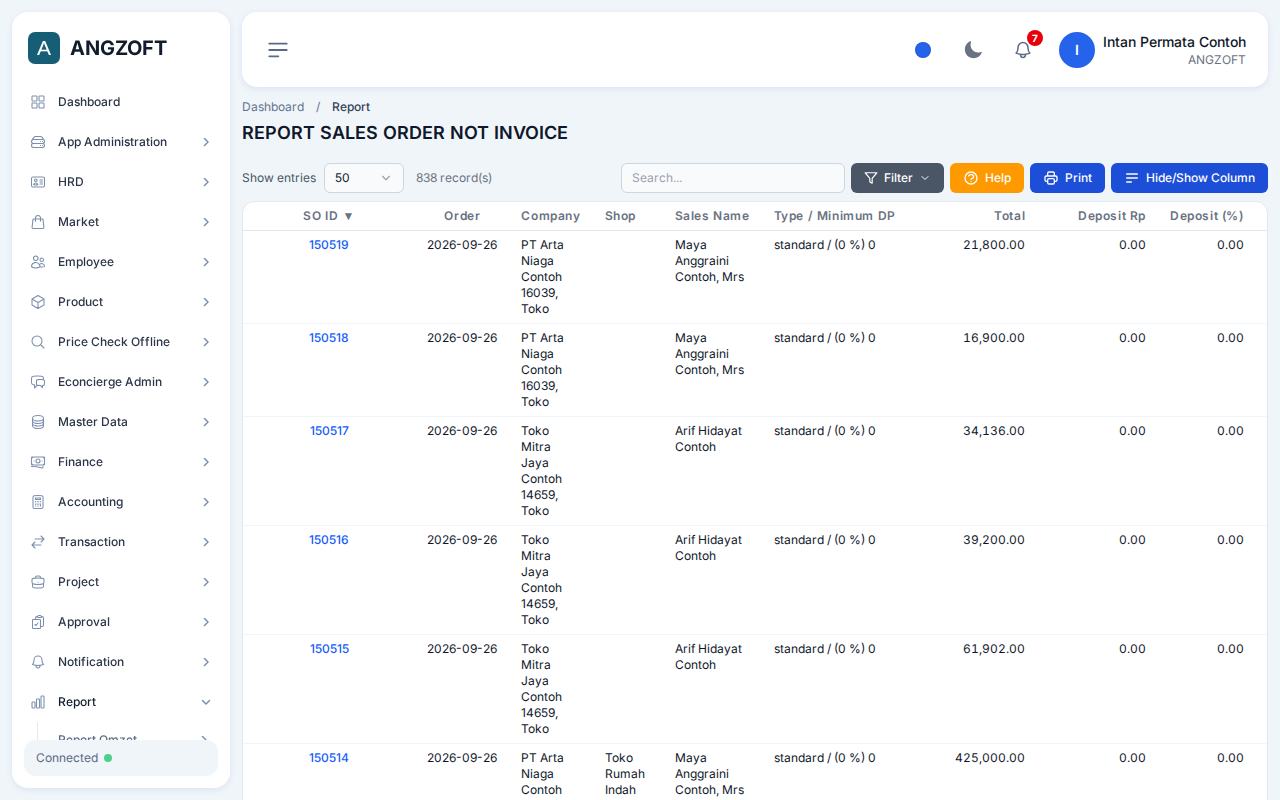Open the Report sidebar menu item
This screenshot has width=1280, height=800.
(x=121, y=702)
